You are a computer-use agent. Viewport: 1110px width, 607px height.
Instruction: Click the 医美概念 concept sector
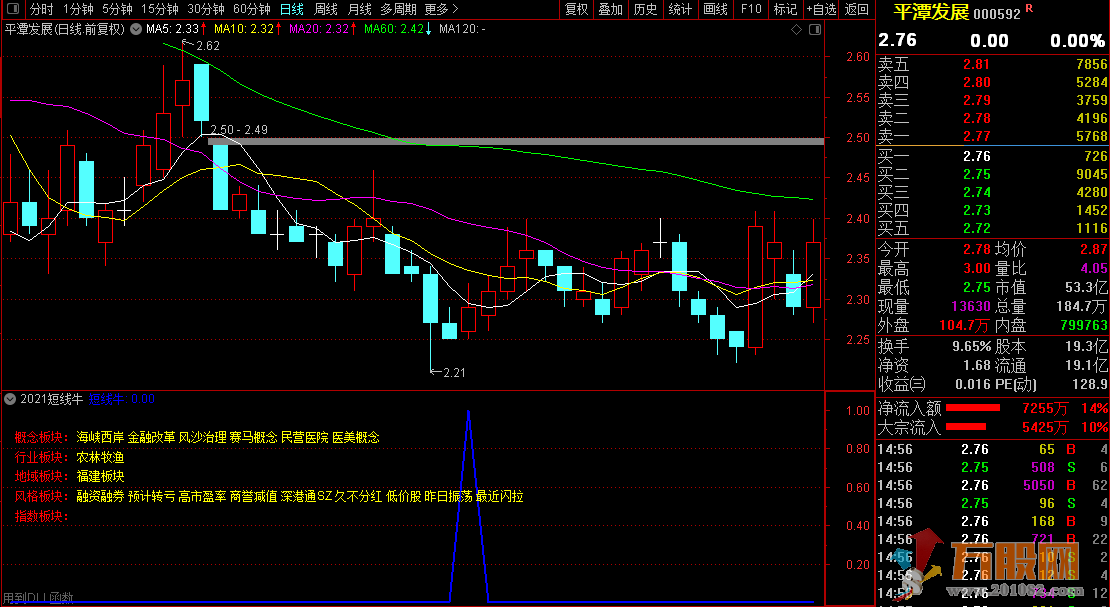click(x=356, y=438)
